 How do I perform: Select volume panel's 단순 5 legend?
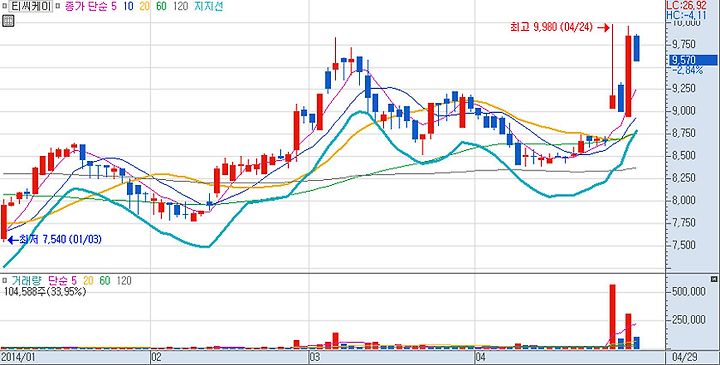61,280
